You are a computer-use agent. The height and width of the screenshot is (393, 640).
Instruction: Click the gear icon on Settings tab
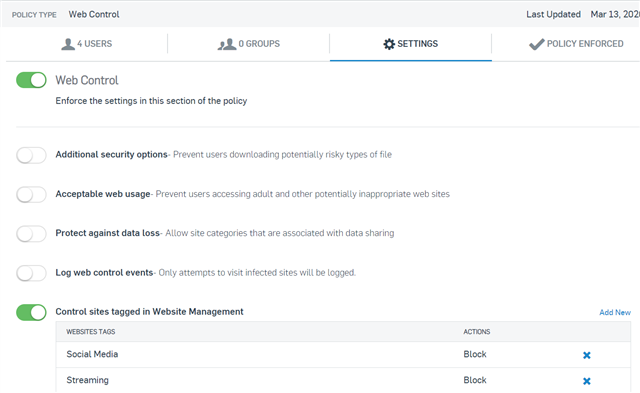tap(389, 44)
